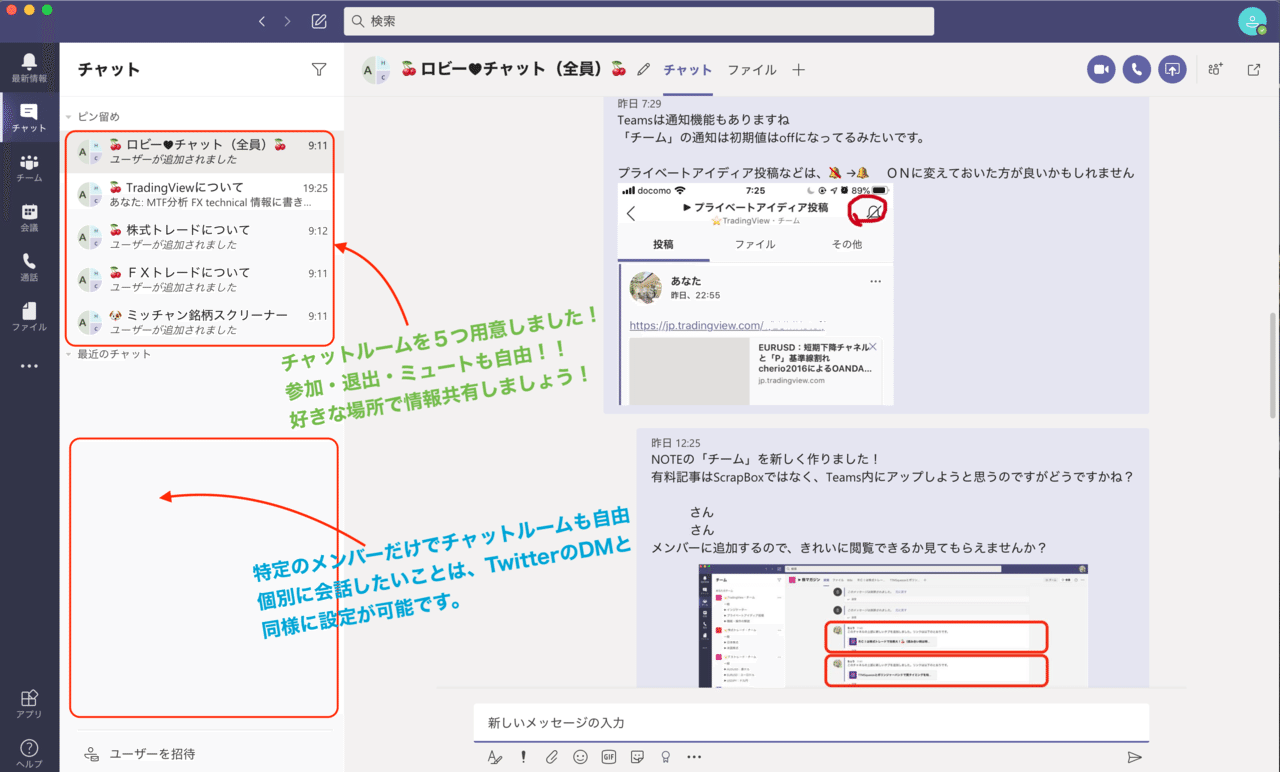Open the Help icon
The image size is (1280, 772).
coord(29,753)
